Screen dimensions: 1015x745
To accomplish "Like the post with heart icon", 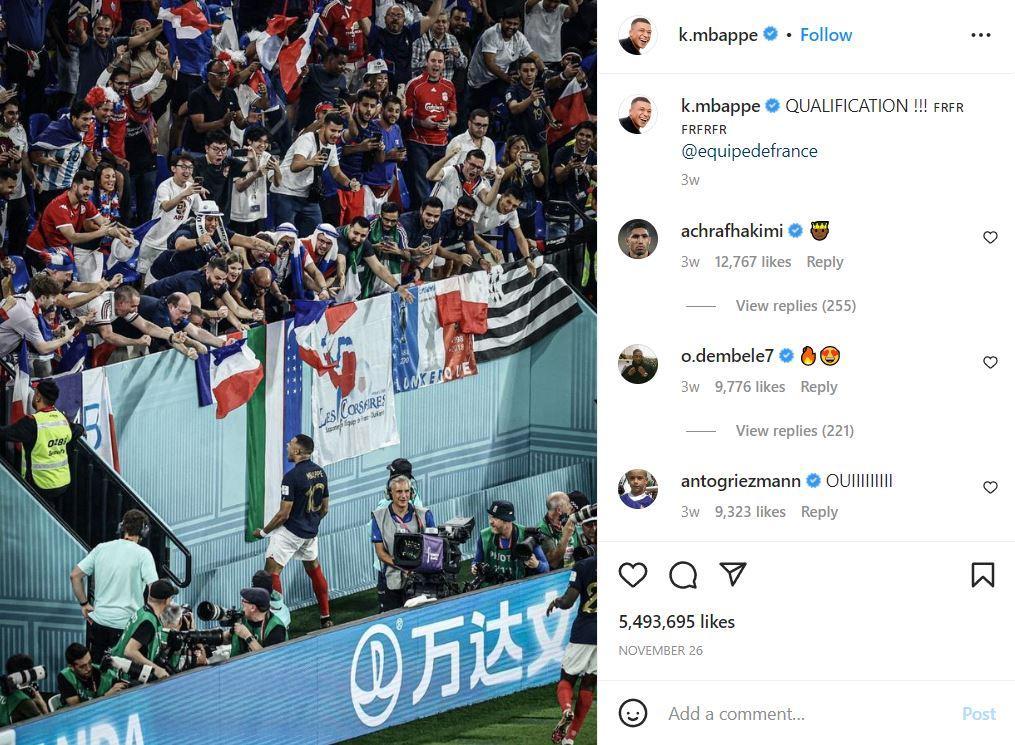I will coord(632,575).
